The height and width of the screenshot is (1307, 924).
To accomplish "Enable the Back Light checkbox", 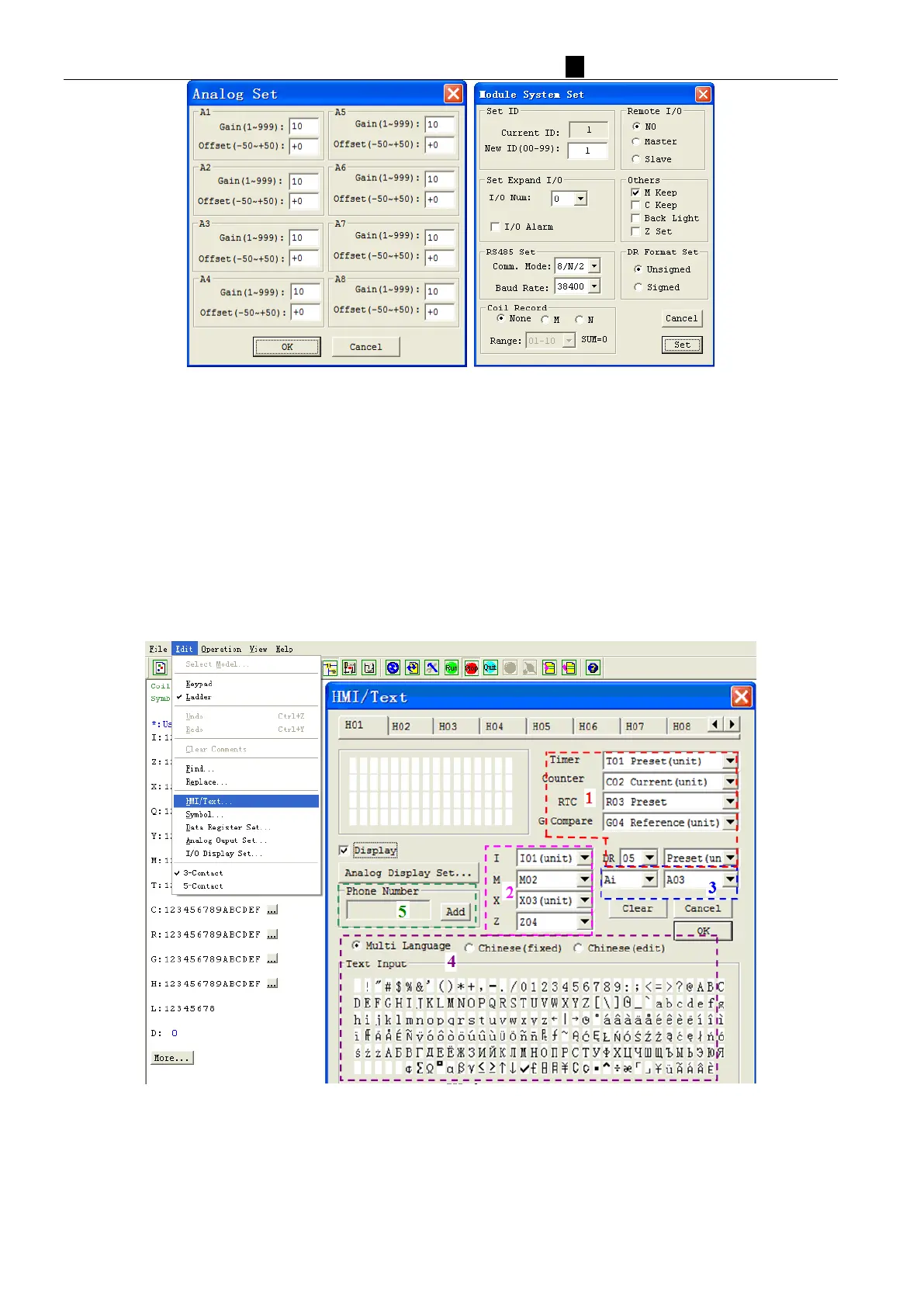I will 636,219.
